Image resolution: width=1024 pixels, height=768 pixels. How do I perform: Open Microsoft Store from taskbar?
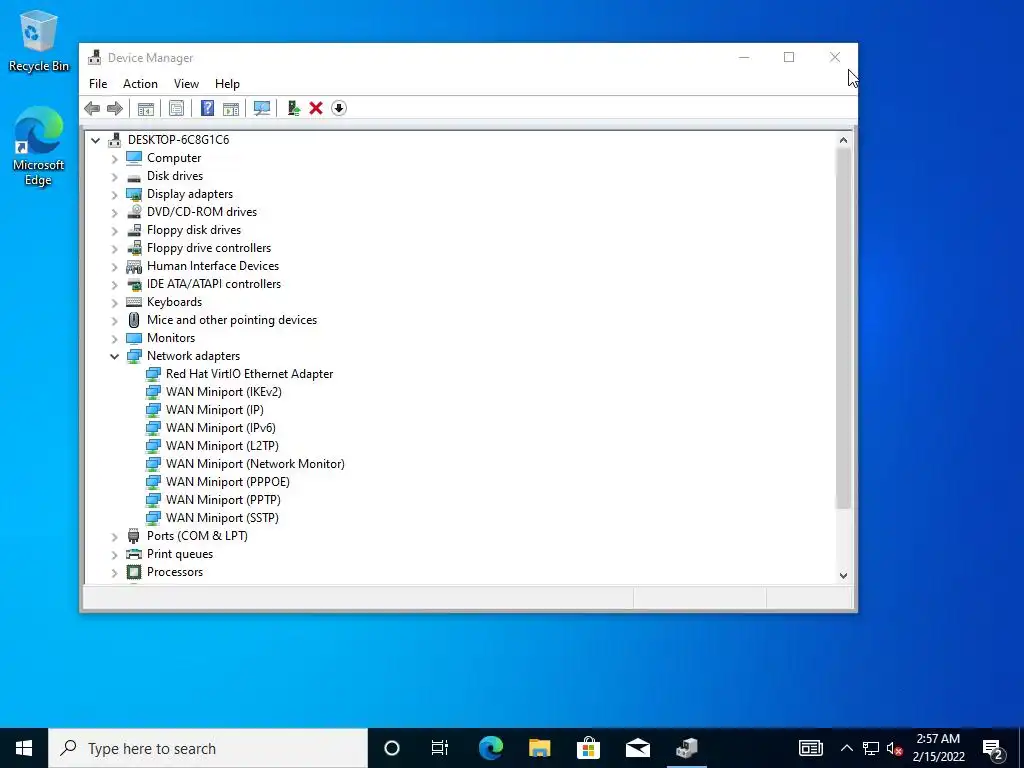pyautogui.click(x=588, y=748)
